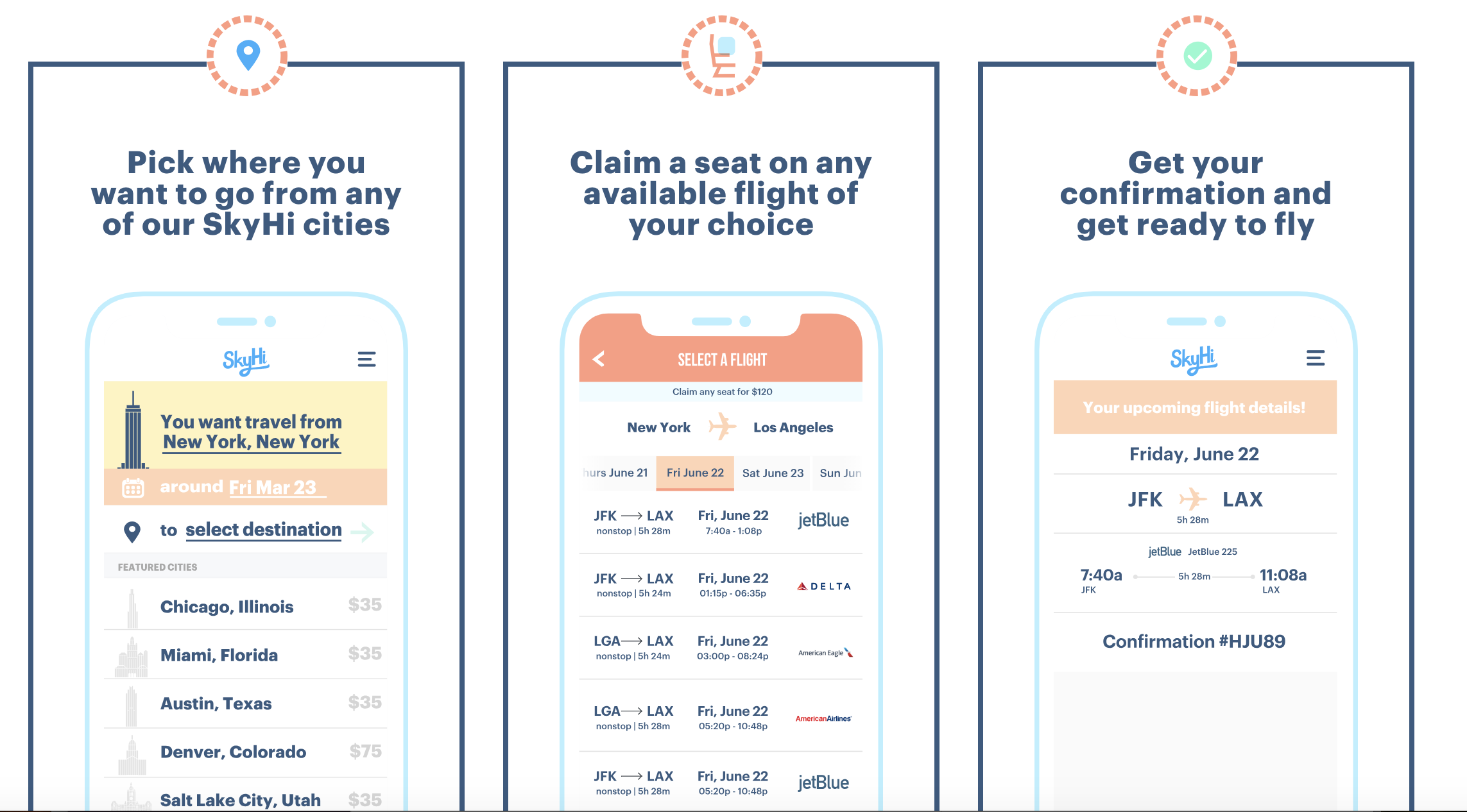The image size is (1467, 812).
Task: Click the calendar icon beside the travel date
Action: (133, 487)
